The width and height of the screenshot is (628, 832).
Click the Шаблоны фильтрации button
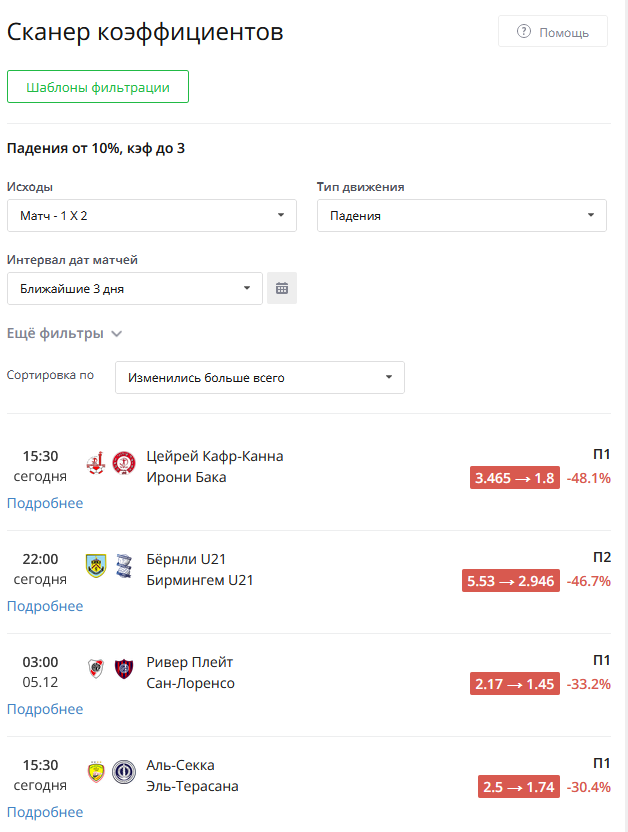98,86
